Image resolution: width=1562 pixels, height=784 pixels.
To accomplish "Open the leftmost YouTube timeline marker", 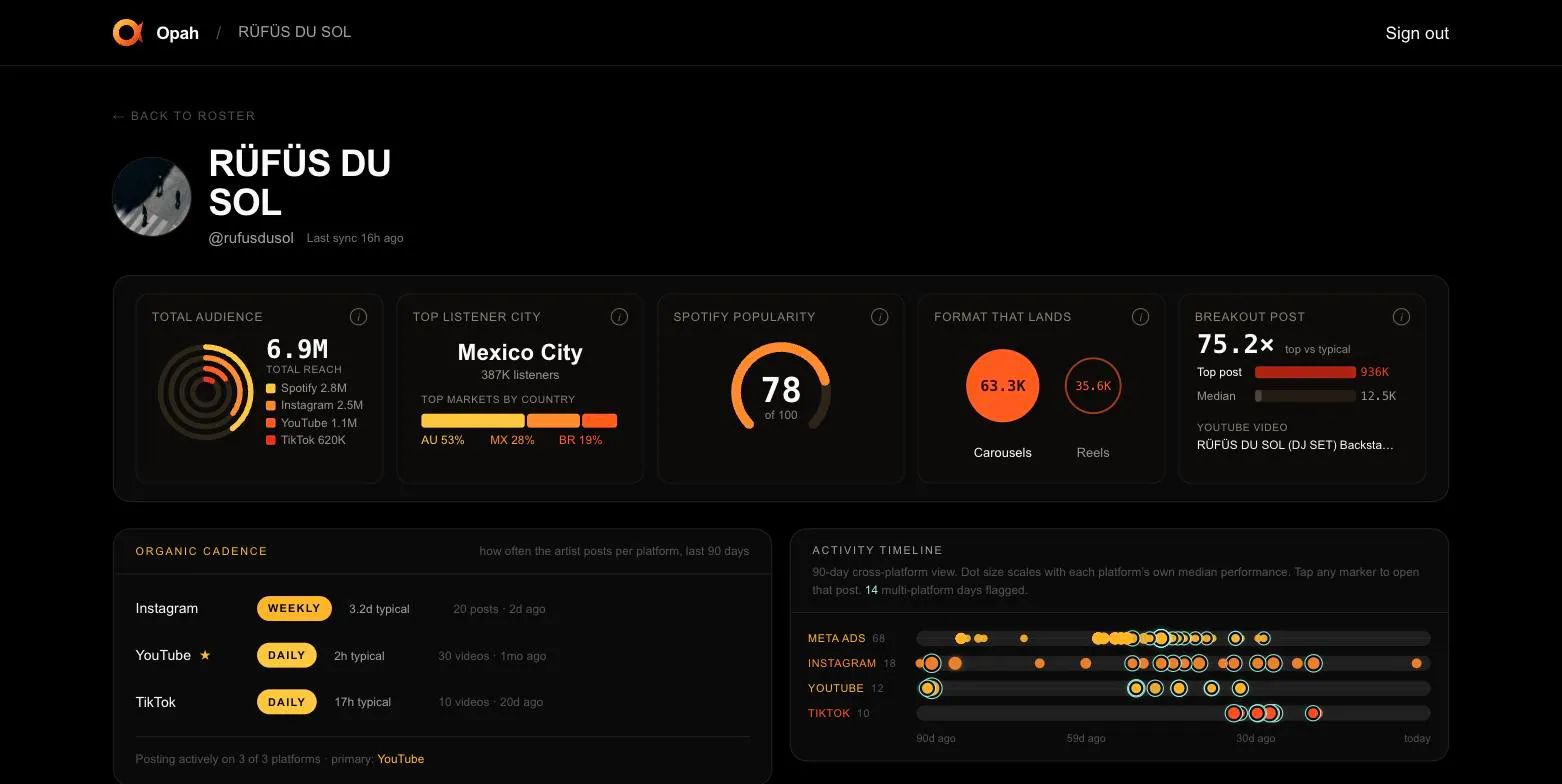I will [x=929, y=688].
